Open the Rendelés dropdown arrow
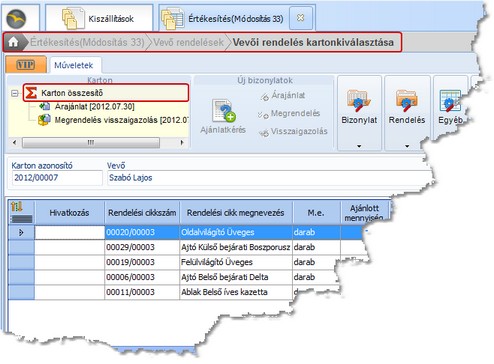Image resolution: width=494 pixels, height=364 pixels. [x=407, y=146]
